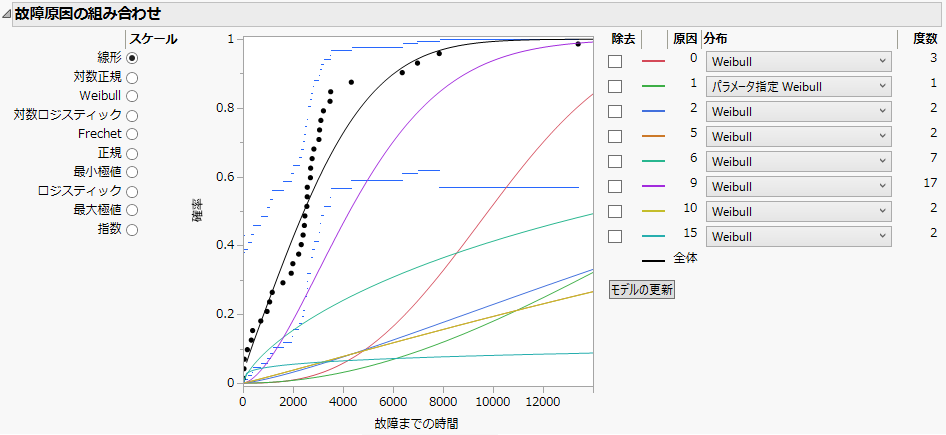Check the 除去 box for cause 10

(615, 212)
